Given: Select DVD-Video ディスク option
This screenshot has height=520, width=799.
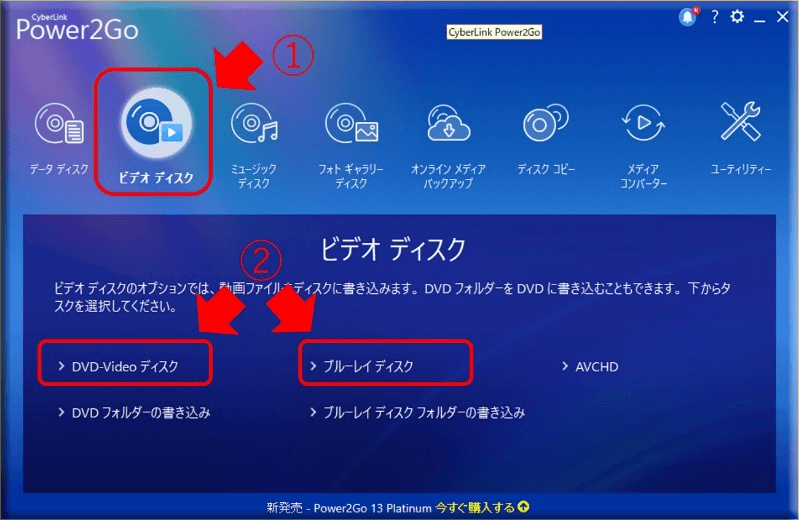Looking at the screenshot, I should tap(125, 367).
